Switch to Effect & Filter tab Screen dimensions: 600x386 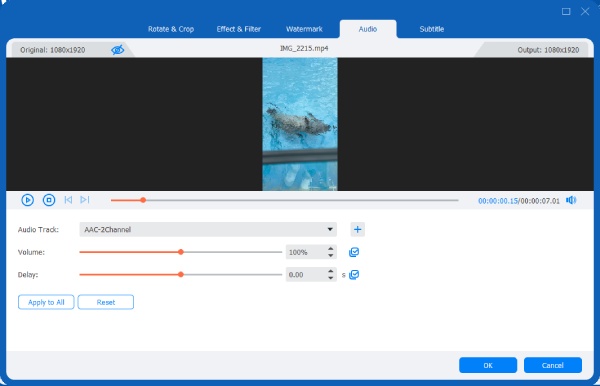[x=239, y=29]
